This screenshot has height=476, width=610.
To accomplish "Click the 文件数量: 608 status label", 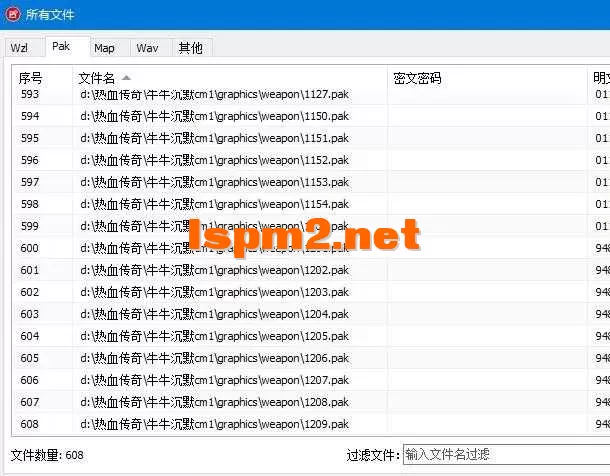I will tap(47, 455).
